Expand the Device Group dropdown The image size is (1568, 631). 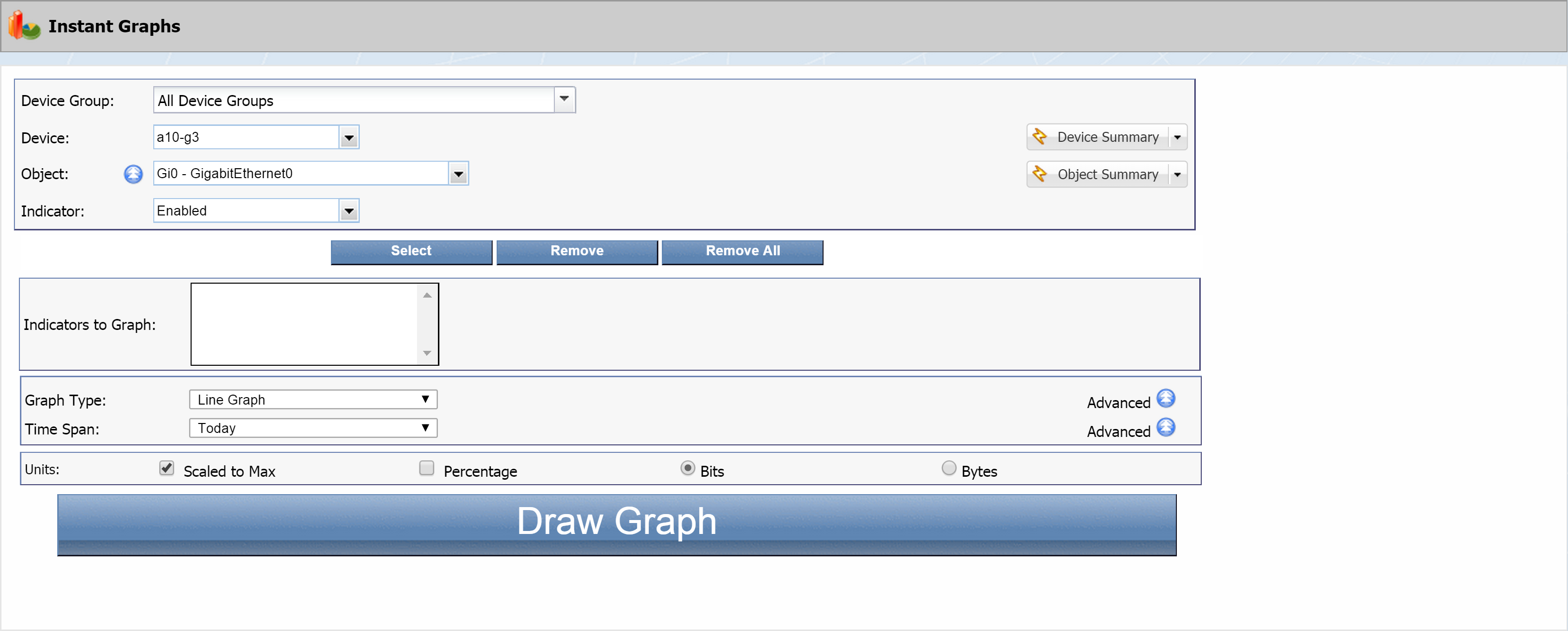click(567, 100)
